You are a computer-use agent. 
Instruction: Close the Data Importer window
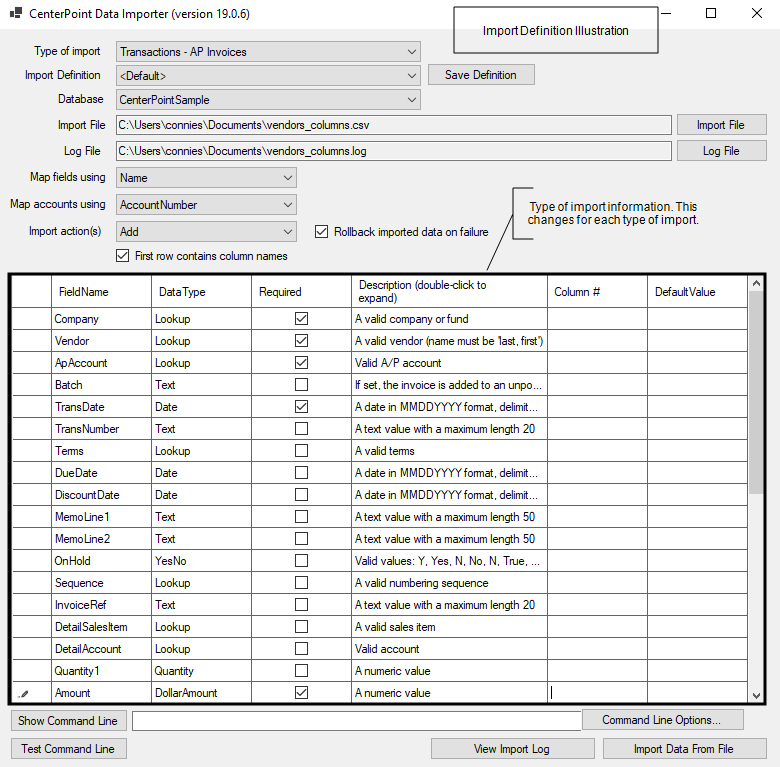pos(757,13)
